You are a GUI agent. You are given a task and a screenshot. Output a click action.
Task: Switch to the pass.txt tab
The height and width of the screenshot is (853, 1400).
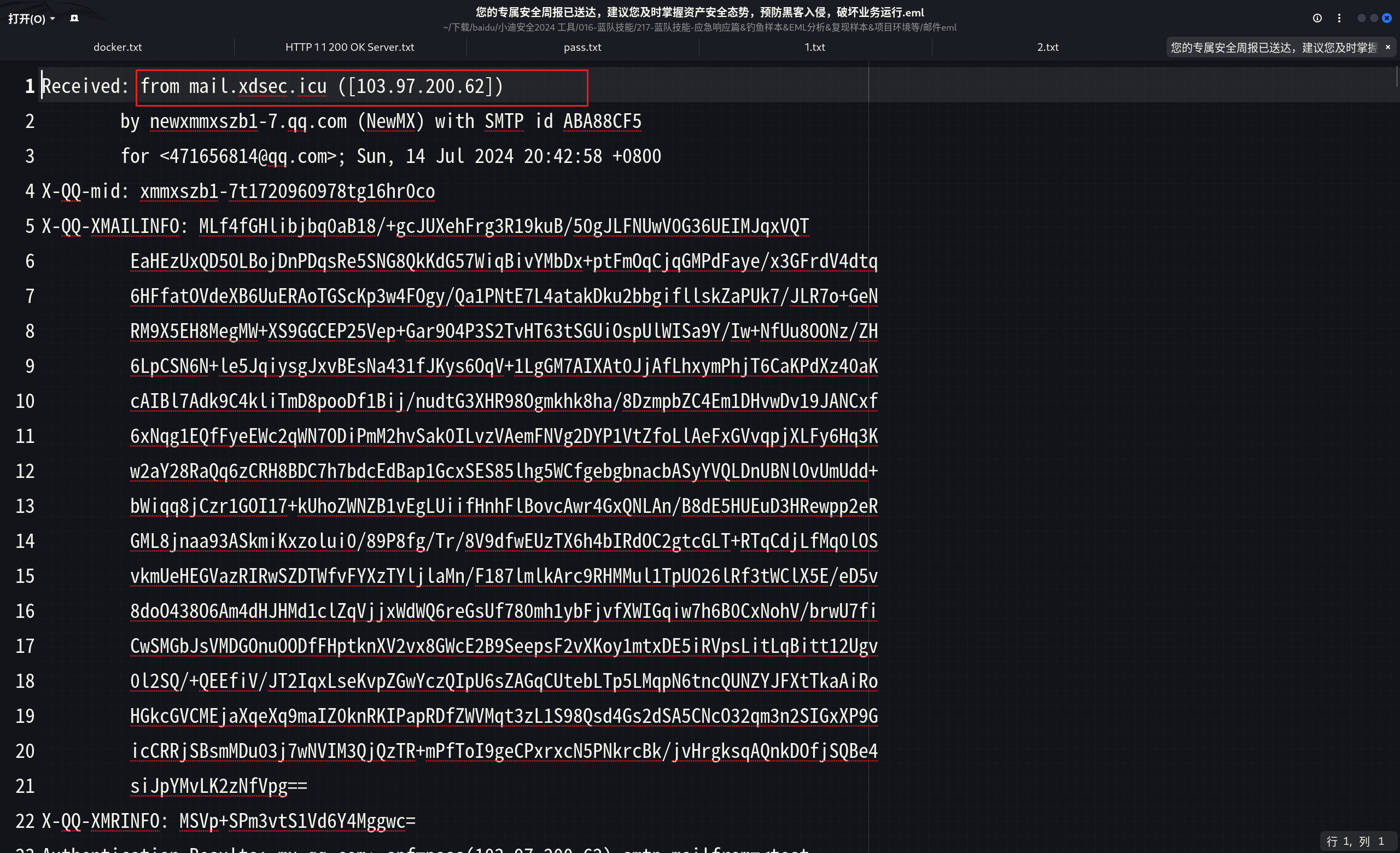[x=582, y=47]
